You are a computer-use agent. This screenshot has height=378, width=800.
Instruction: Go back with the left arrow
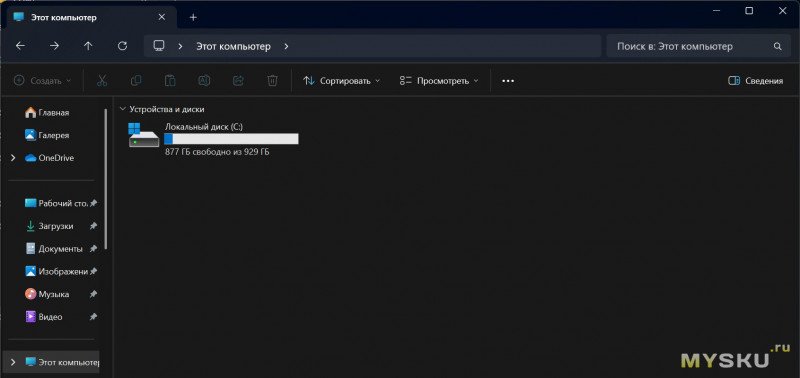click(20, 46)
